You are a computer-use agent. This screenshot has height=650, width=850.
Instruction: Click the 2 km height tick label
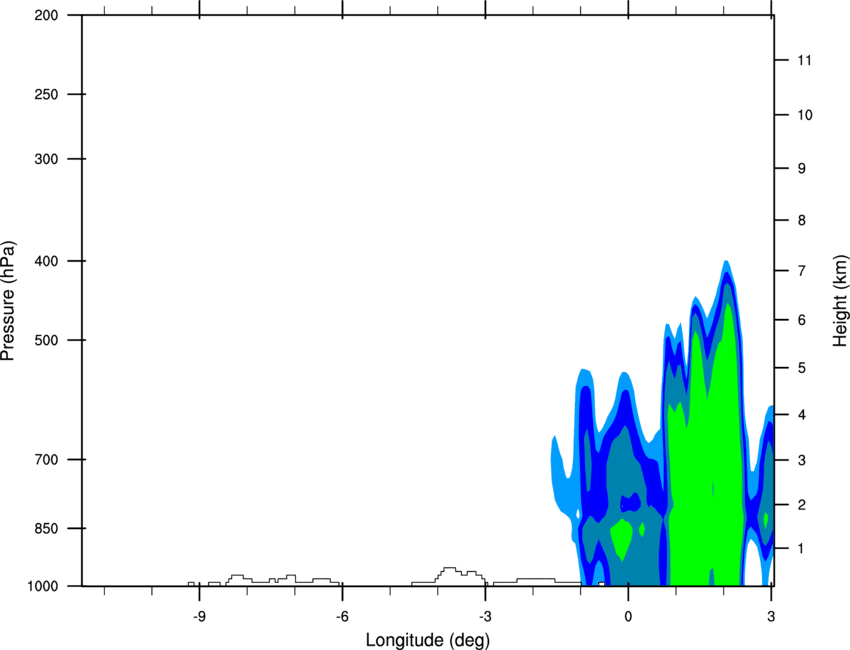[x=802, y=505]
